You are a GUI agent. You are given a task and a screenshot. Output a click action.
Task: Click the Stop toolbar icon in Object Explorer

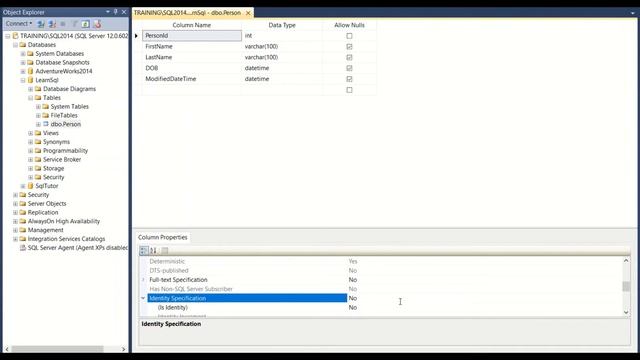tap(63, 24)
